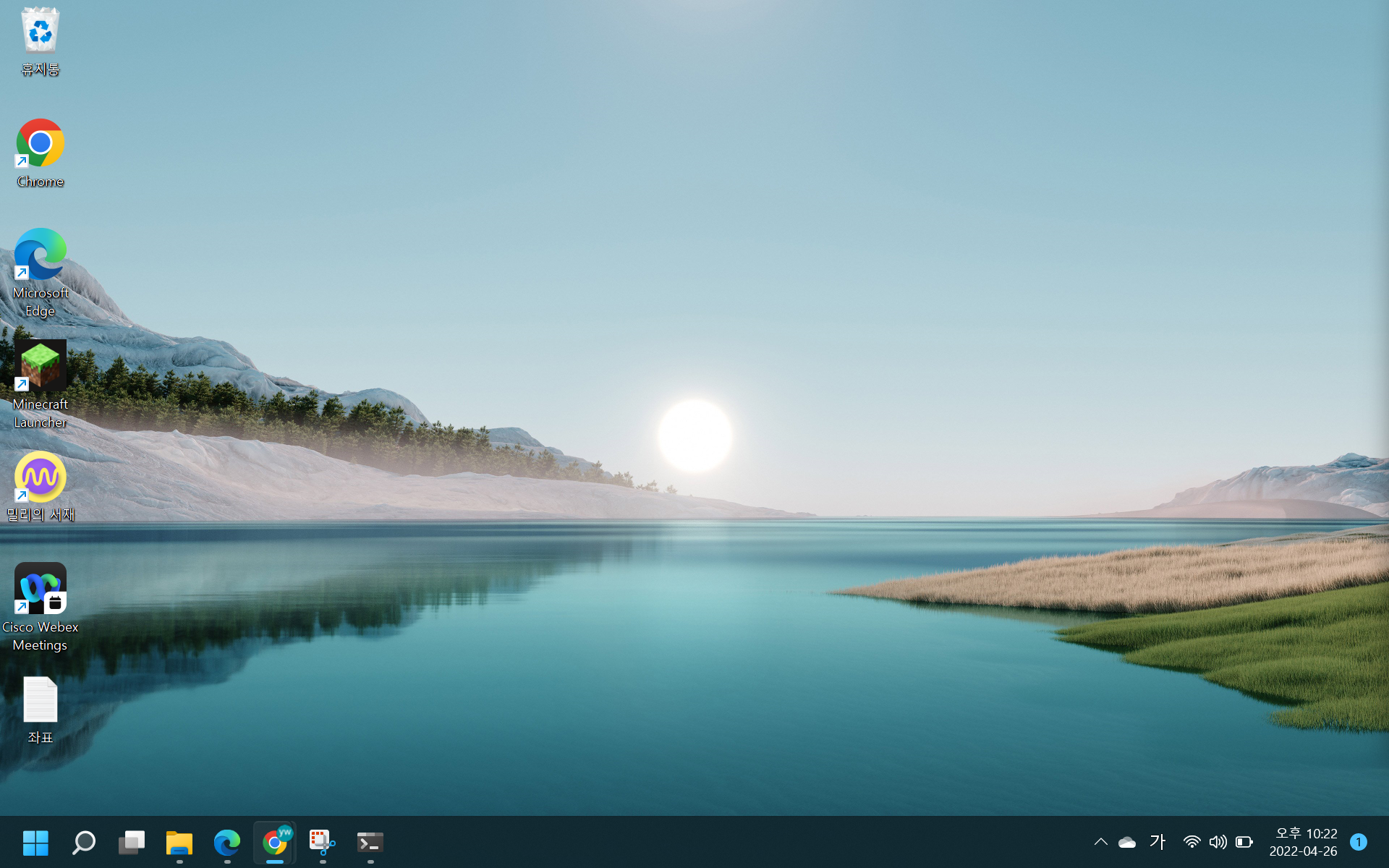Expand hidden system tray icons
The image size is (1389, 868).
1101,842
